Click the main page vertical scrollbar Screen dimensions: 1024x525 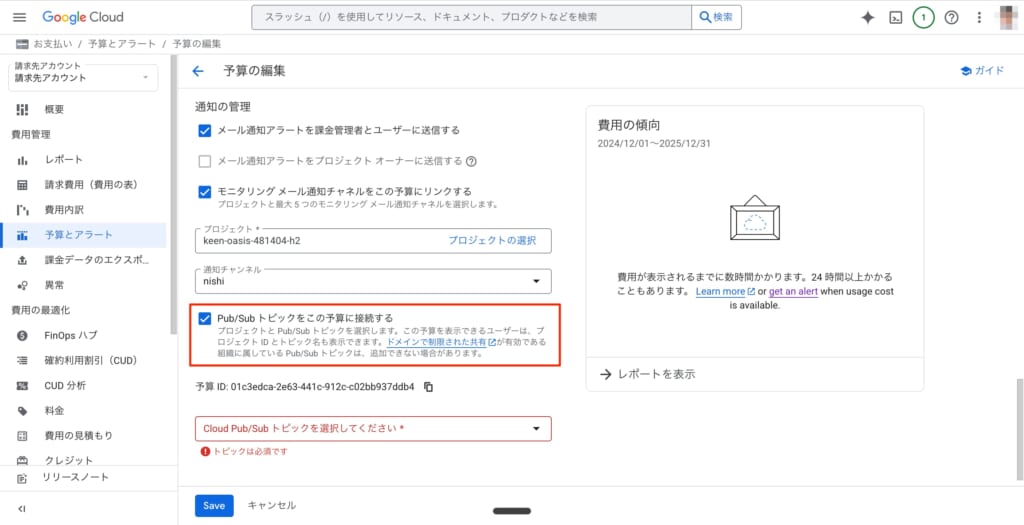pyautogui.click(x=1020, y=429)
